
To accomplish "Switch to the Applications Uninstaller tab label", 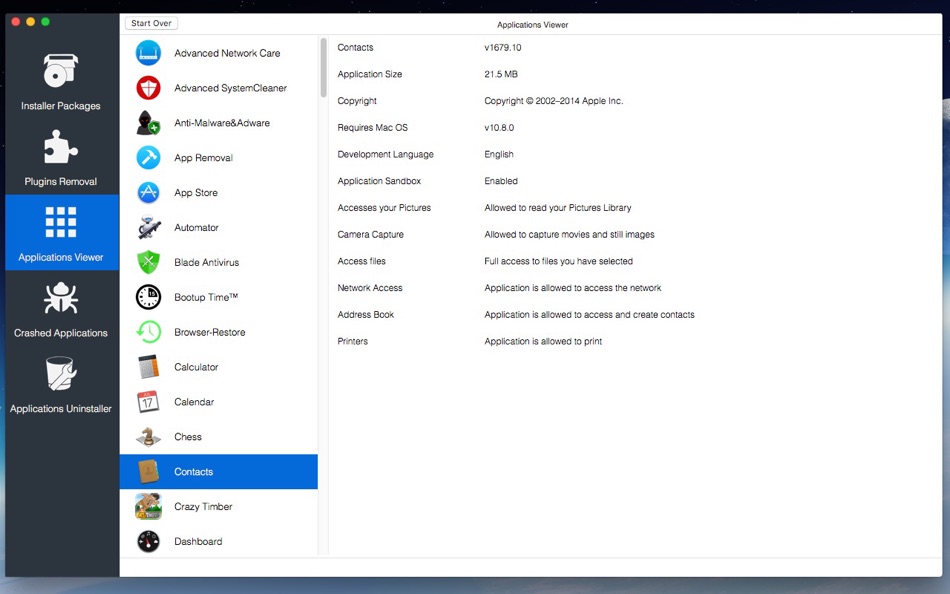I will point(61,409).
